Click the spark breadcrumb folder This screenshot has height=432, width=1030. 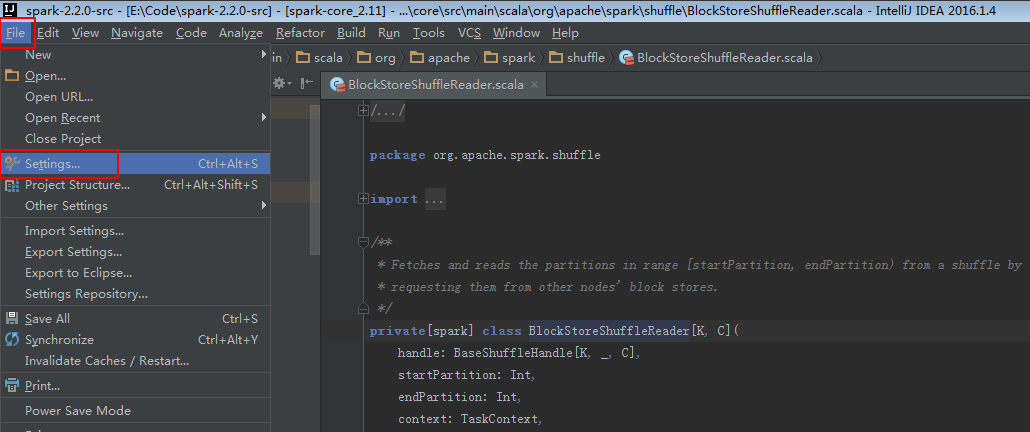coord(510,58)
